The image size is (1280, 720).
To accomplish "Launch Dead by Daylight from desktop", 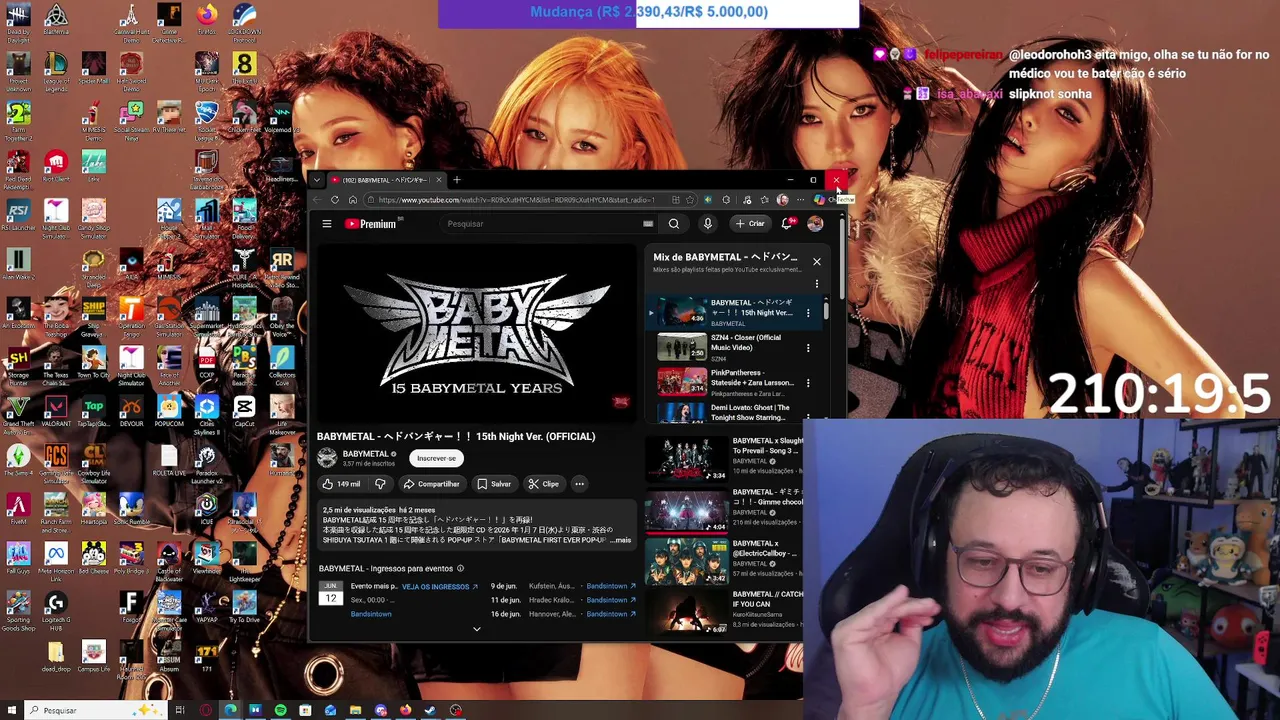I will 18,22.
